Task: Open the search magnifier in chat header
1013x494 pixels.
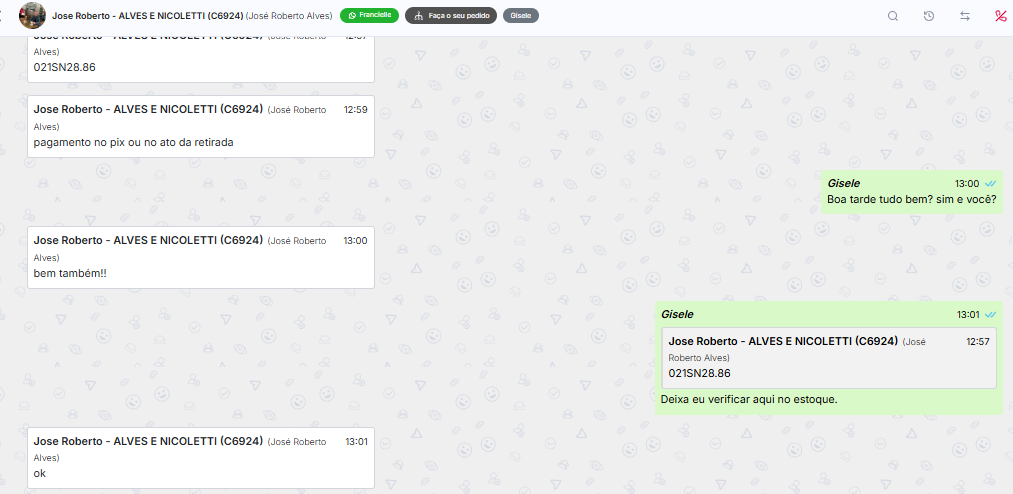Action: tap(893, 16)
